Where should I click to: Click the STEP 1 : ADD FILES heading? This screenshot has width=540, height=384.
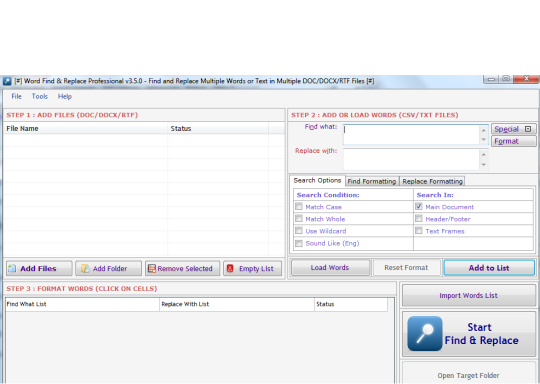pyautogui.click(x=72, y=115)
